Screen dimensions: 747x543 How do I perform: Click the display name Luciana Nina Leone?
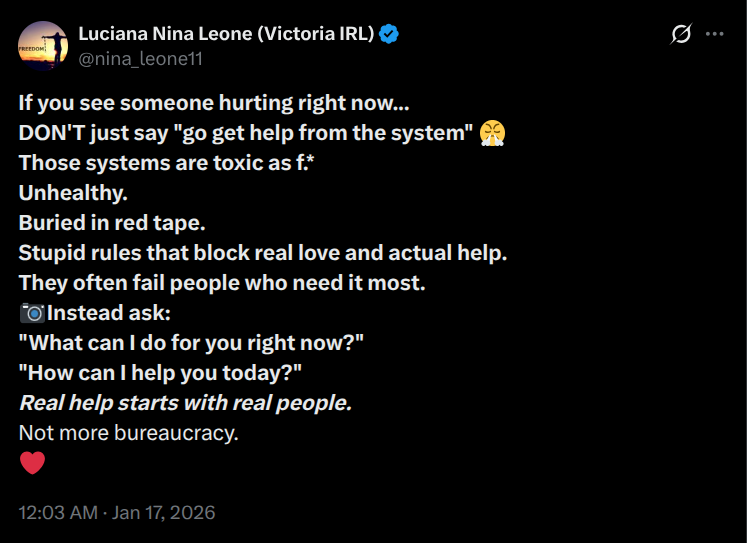(226, 34)
